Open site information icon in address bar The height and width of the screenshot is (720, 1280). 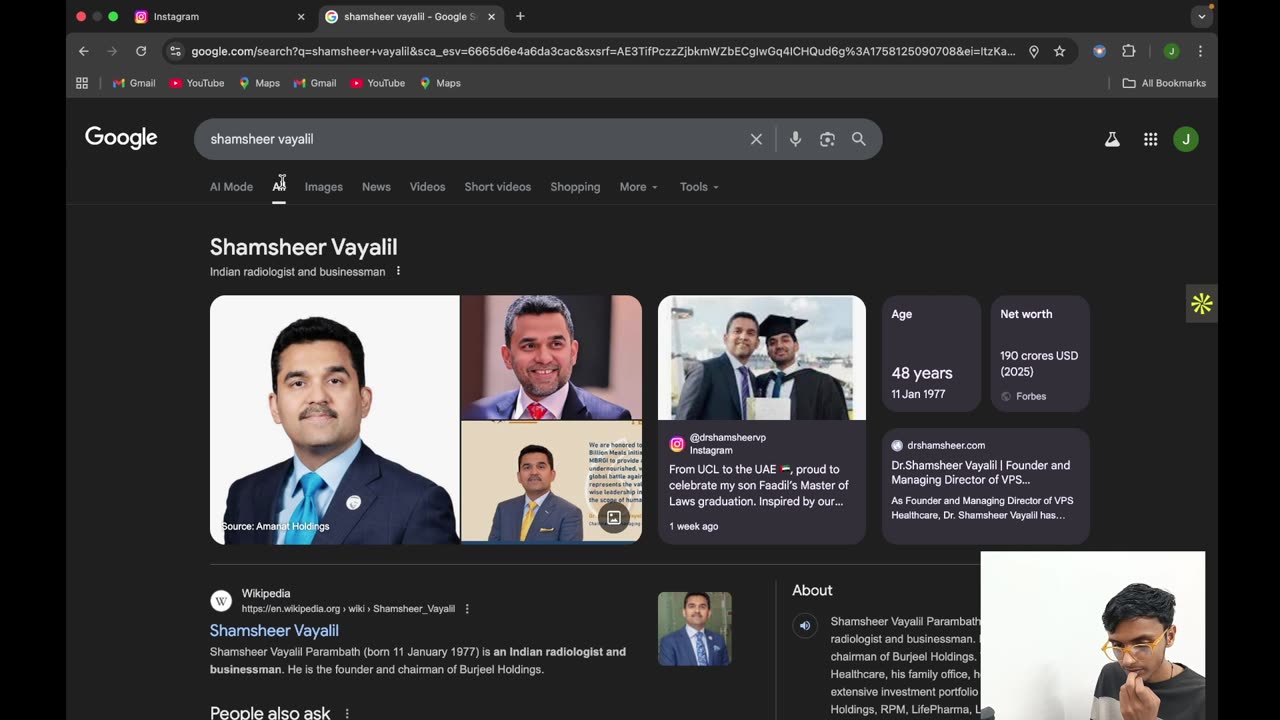[175, 51]
